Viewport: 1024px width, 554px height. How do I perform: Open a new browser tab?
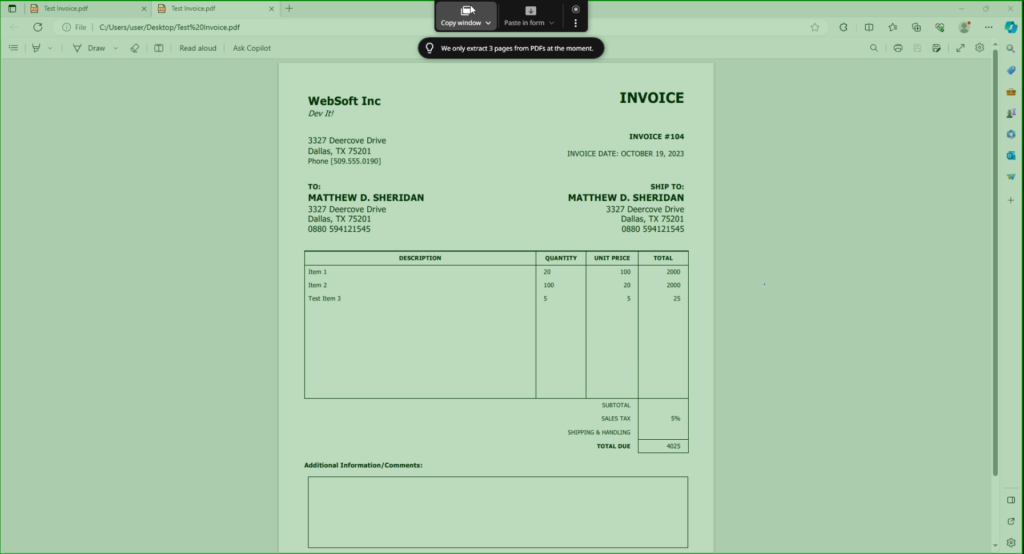tap(289, 8)
